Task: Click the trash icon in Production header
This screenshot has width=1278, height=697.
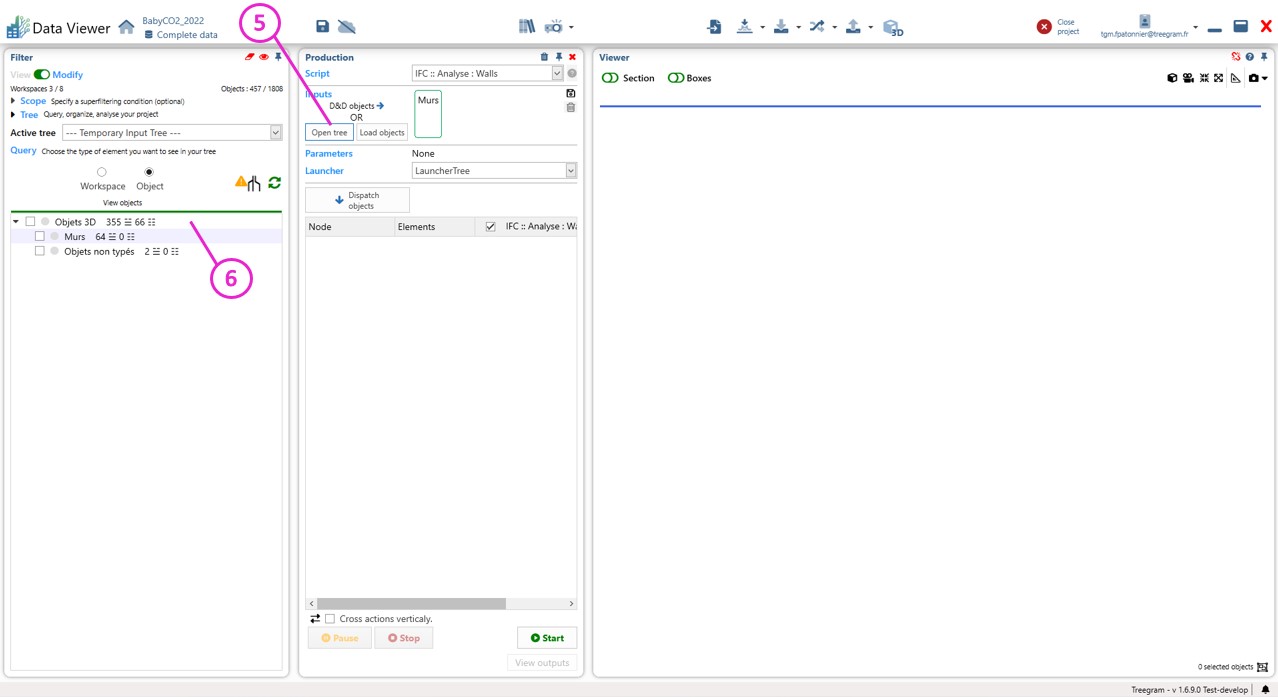Action: [544, 57]
